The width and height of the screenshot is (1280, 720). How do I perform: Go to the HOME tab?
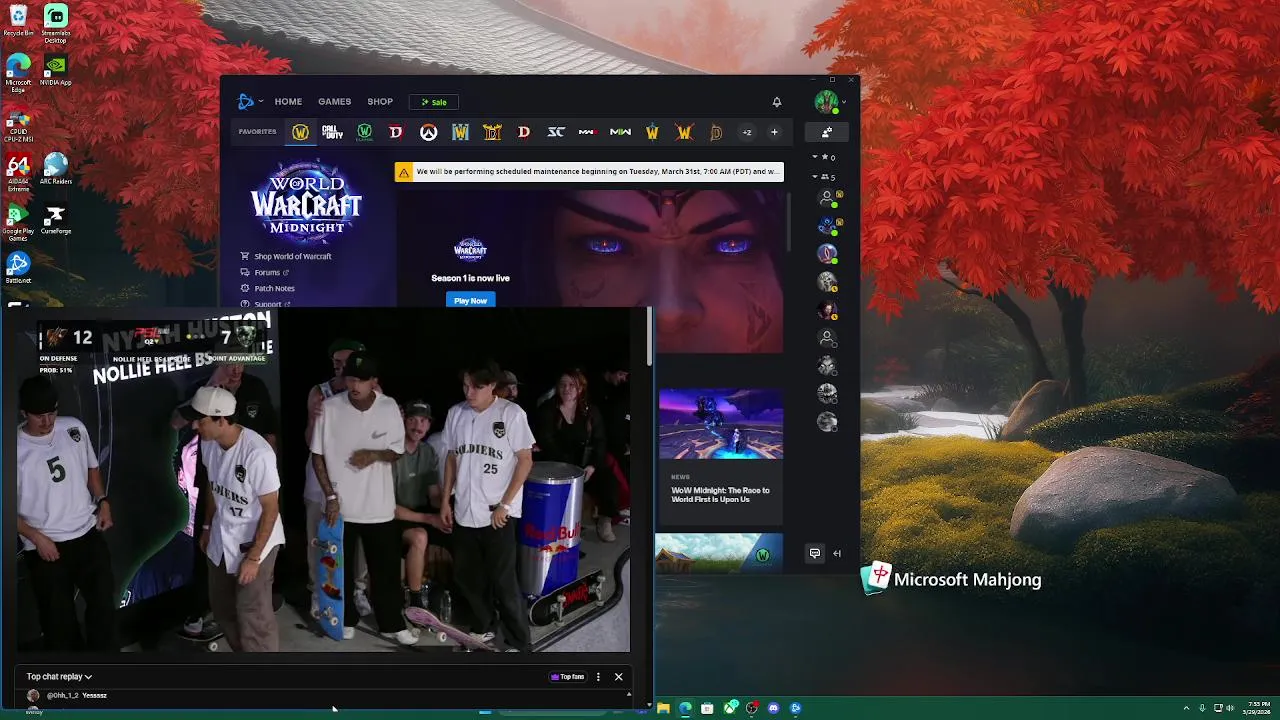(288, 101)
